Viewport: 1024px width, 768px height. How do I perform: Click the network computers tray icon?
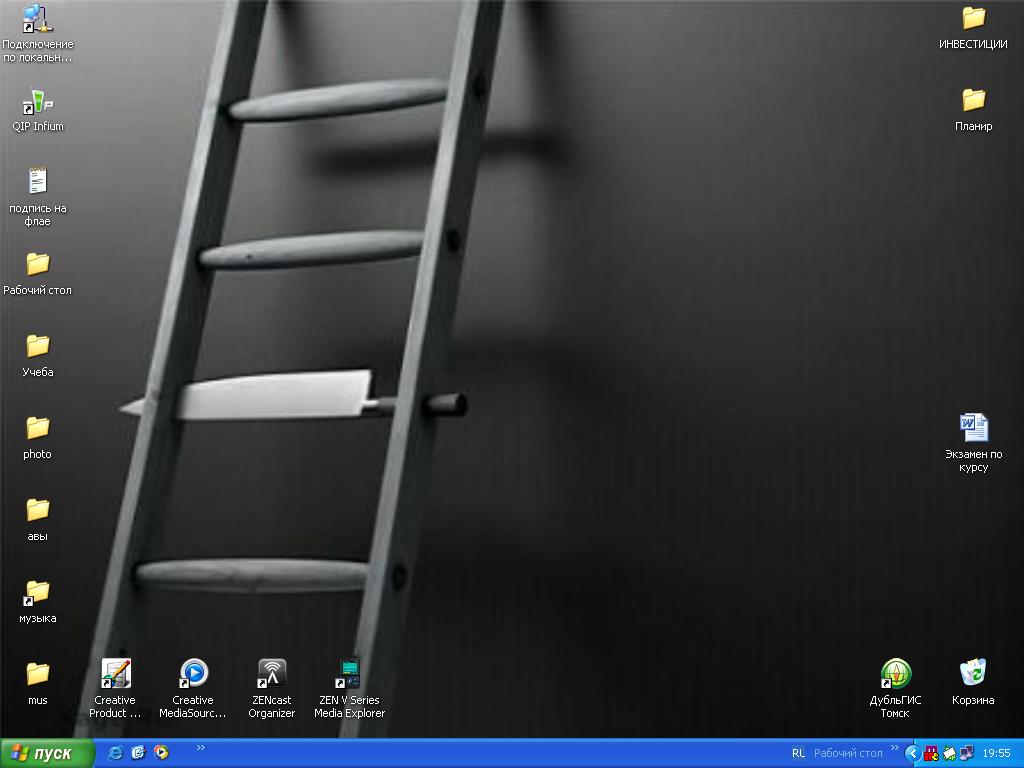click(967, 754)
